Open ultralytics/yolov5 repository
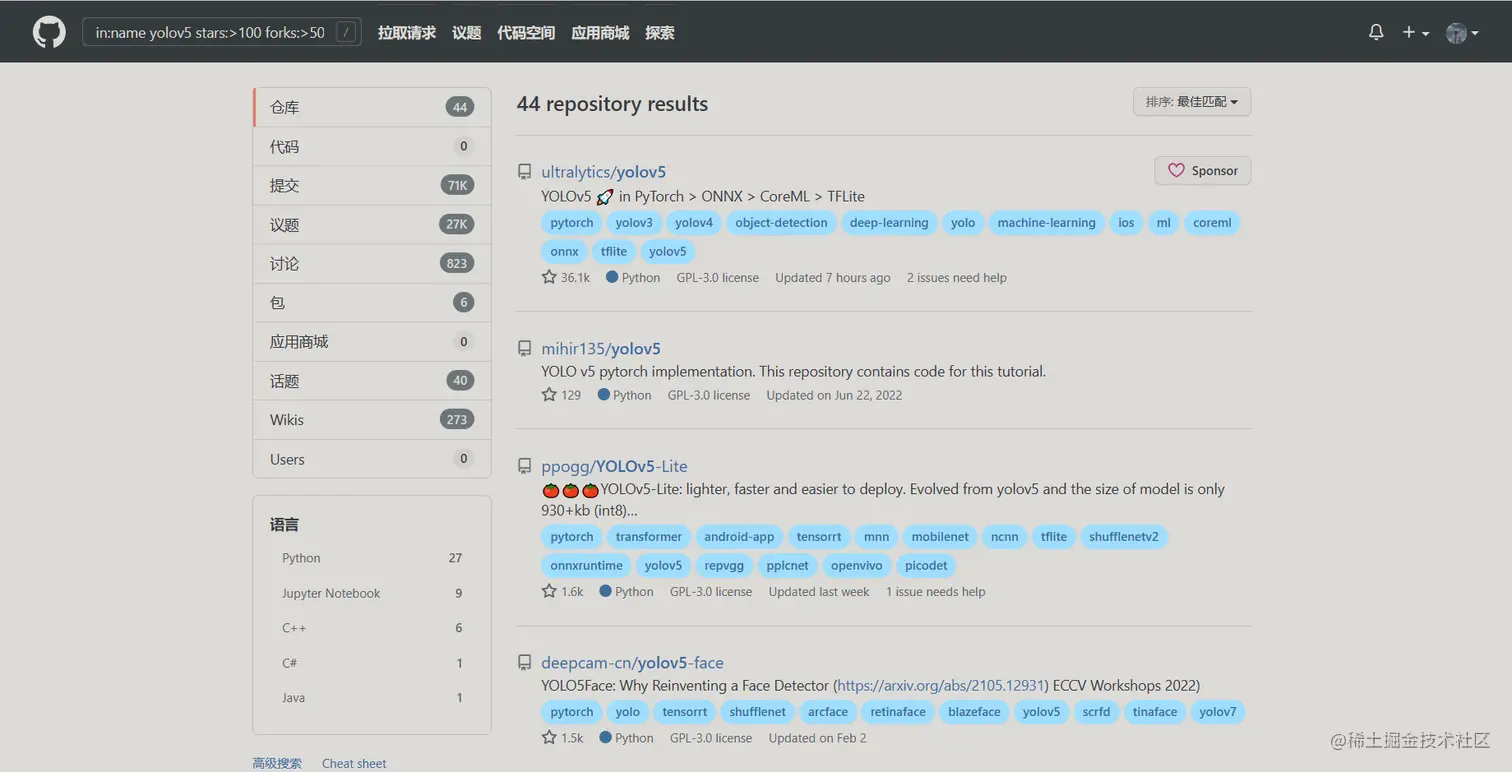Image resolution: width=1512 pixels, height=772 pixels. [603, 172]
